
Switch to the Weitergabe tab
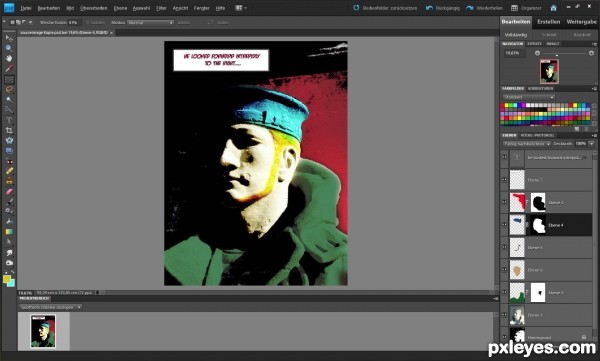click(581, 22)
